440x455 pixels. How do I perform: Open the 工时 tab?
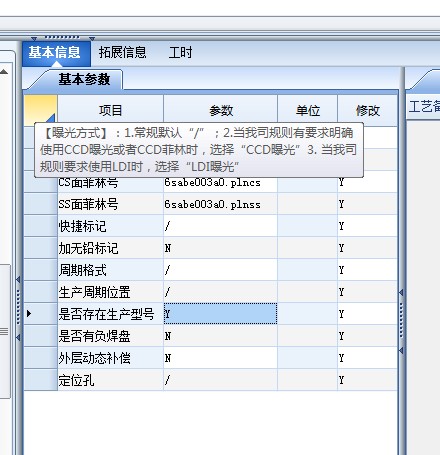point(180,53)
